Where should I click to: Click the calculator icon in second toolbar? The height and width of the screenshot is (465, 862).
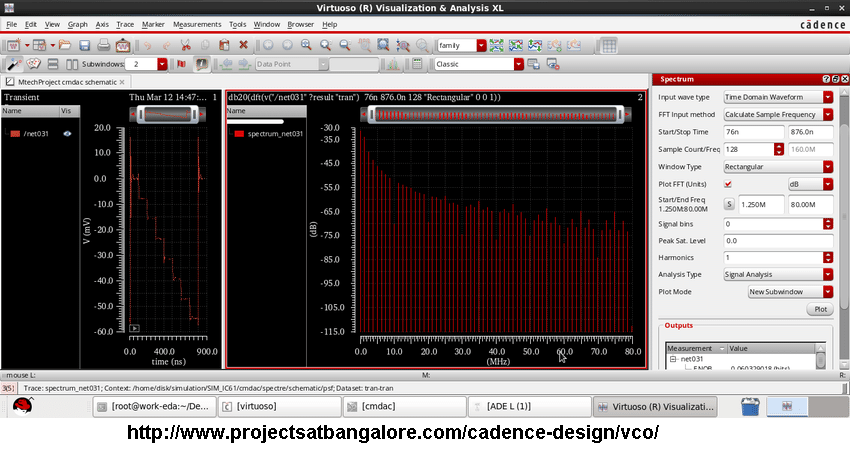pos(417,64)
